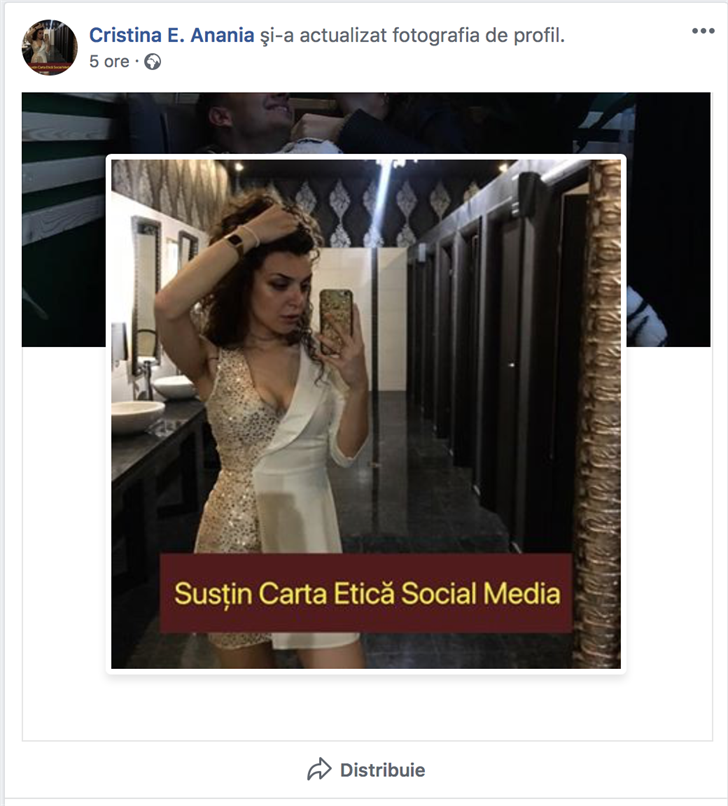
Task: Click the woman's face in the profile photo
Action: (x=283, y=278)
